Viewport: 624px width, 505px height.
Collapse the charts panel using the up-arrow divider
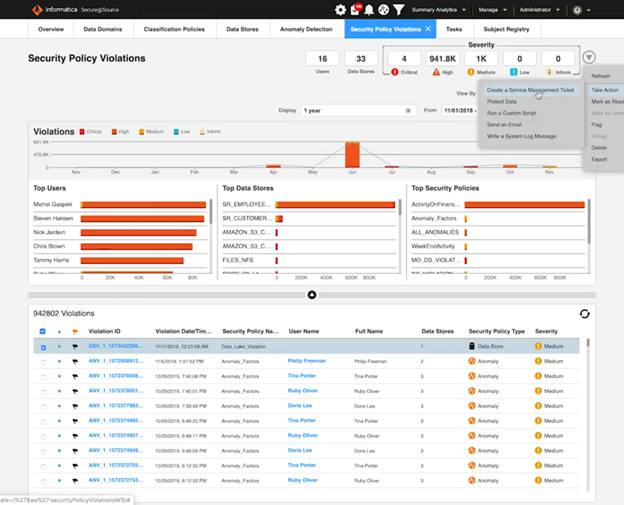(312, 295)
